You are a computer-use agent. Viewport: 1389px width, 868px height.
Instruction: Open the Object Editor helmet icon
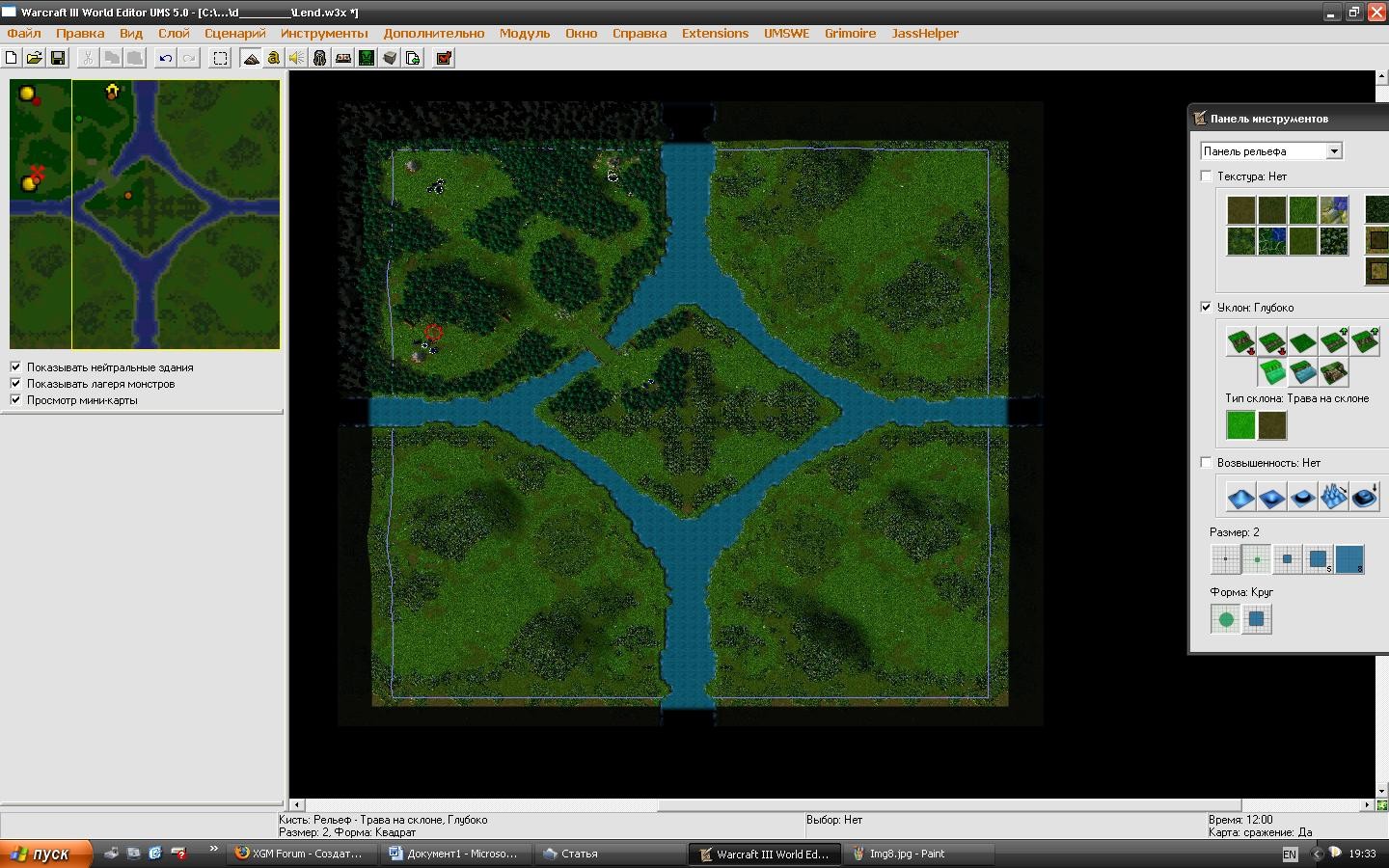[x=320, y=58]
